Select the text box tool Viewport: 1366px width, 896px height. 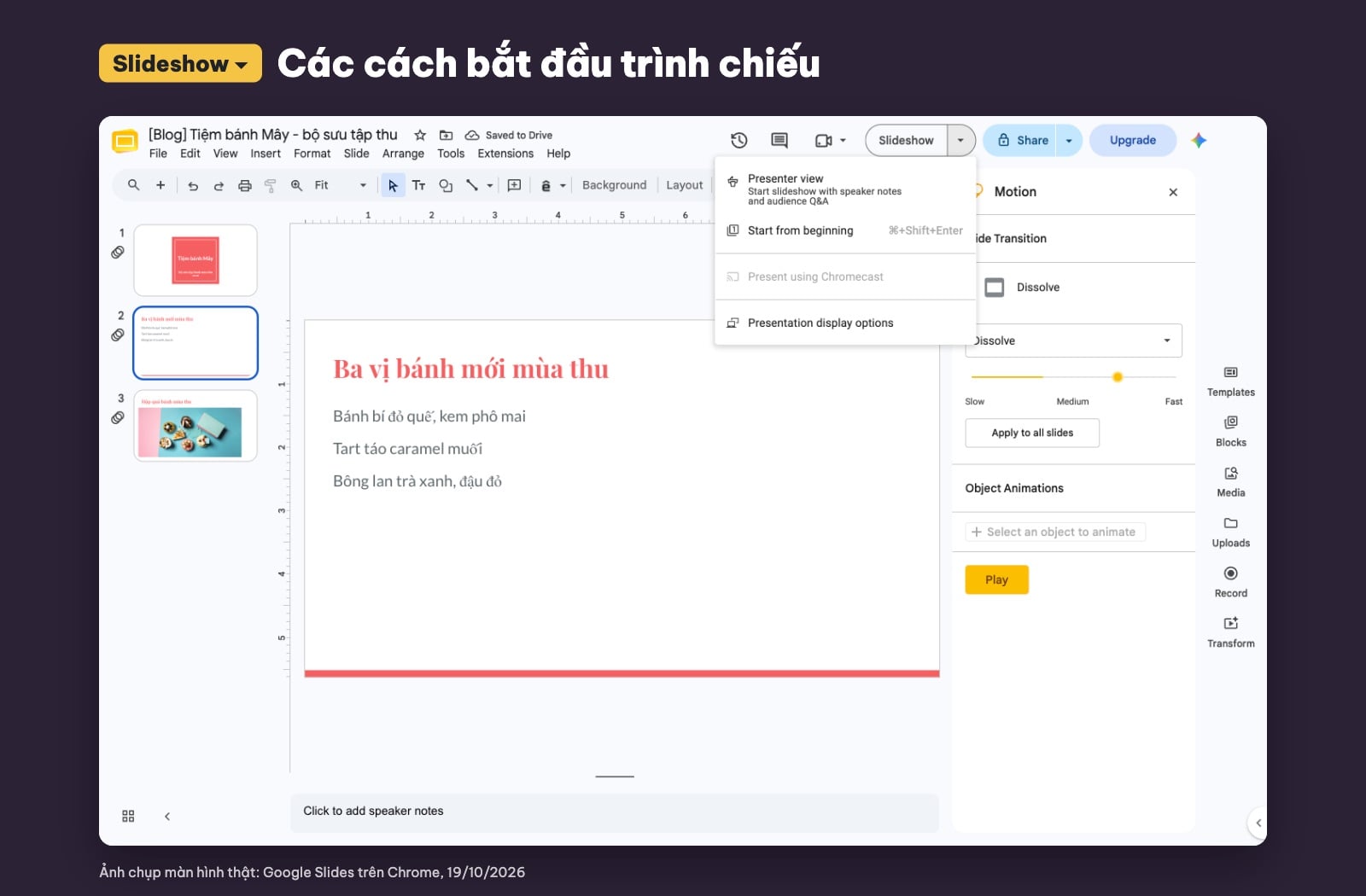click(418, 185)
